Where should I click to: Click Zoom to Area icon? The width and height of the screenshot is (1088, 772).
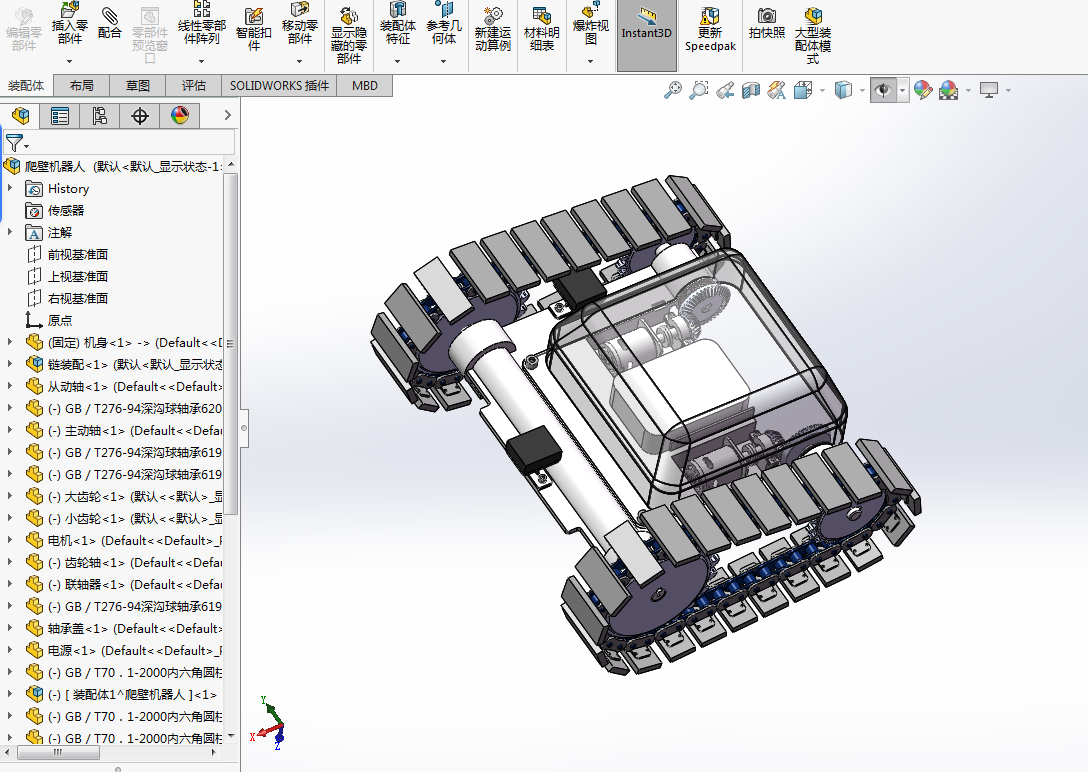[699, 90]
